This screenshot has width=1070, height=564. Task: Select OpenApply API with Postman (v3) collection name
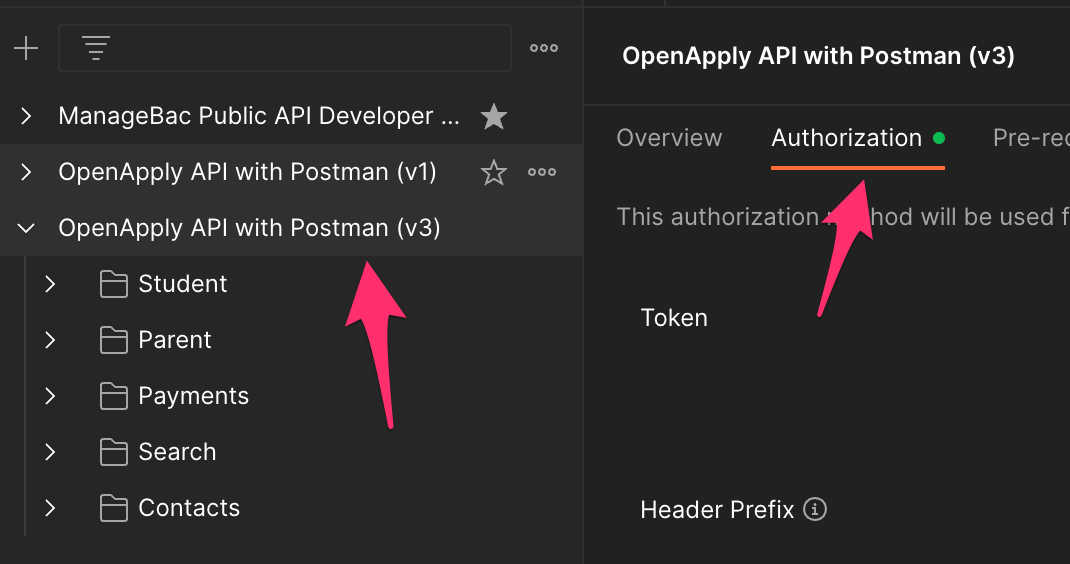[x=249, y=228]
